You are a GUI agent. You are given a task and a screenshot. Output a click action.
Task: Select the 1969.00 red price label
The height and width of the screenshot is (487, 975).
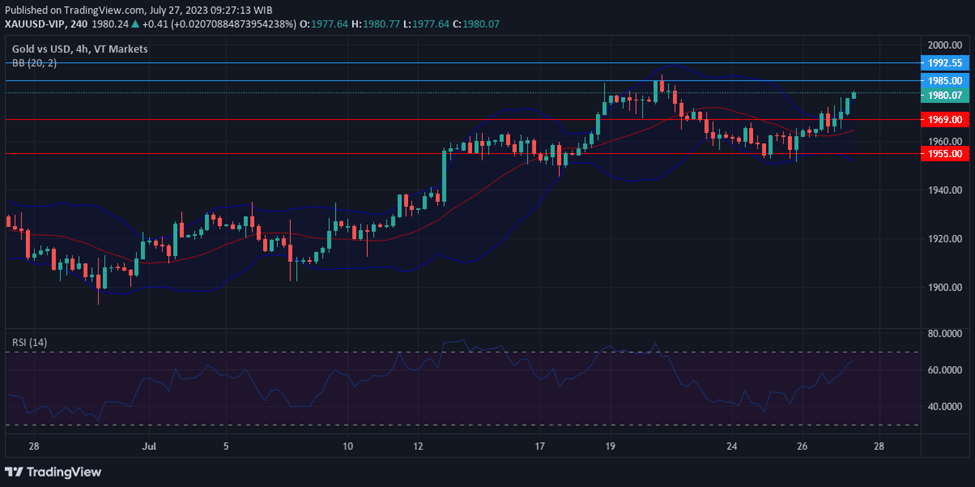944,119
